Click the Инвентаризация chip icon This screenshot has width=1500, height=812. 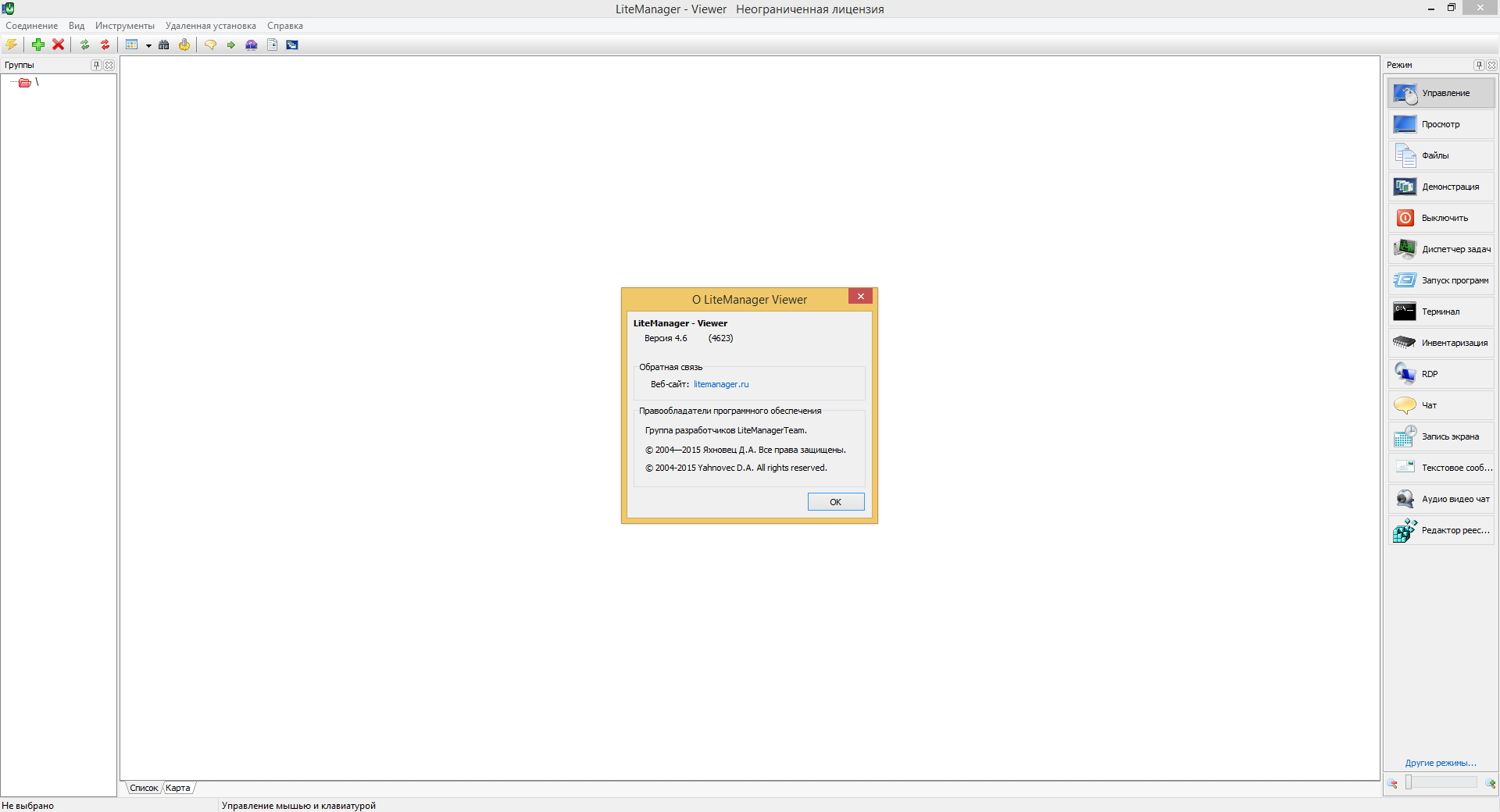click(x=1405, y=343)
